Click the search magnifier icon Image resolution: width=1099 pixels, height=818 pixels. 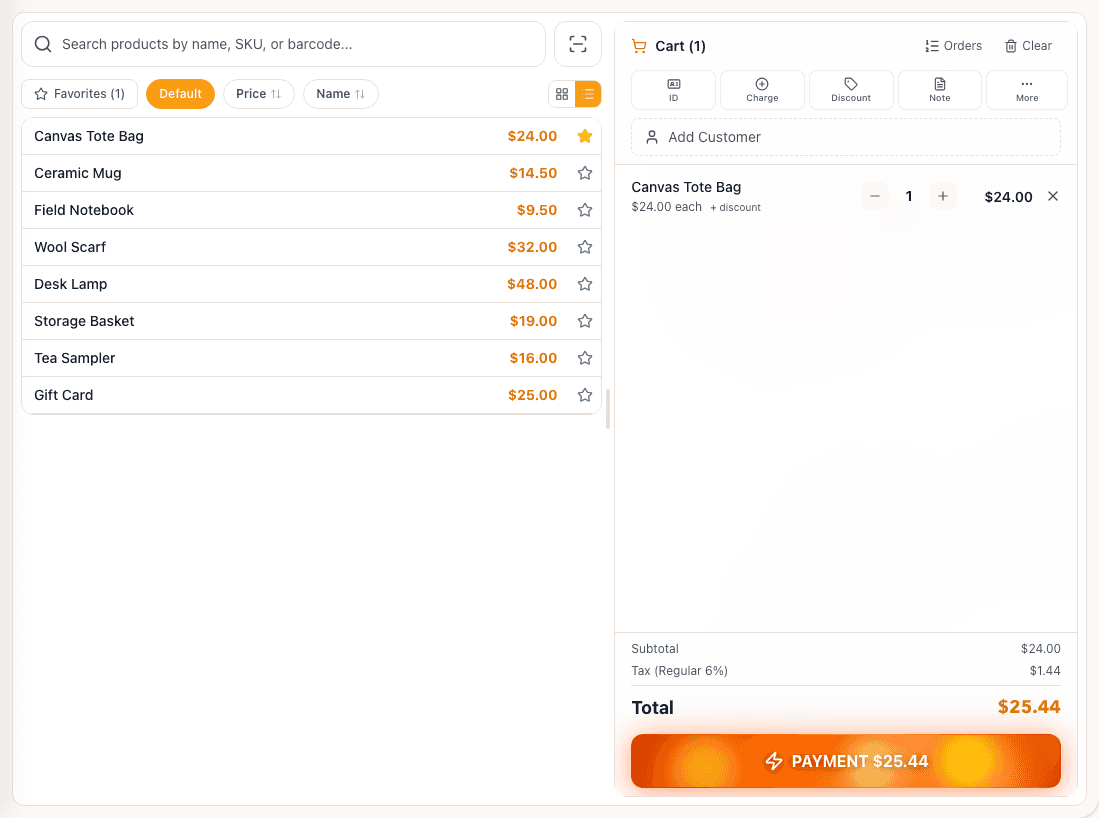(x=43, y=44)
